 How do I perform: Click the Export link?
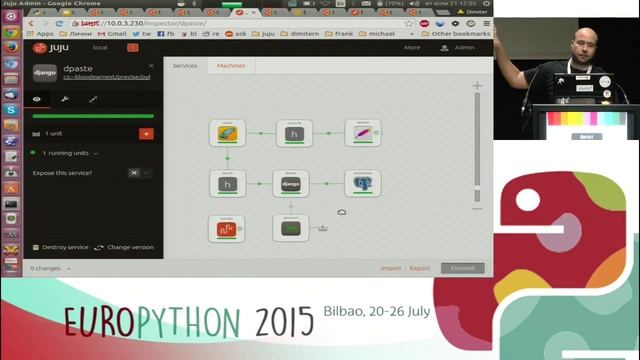coord(420,268)
